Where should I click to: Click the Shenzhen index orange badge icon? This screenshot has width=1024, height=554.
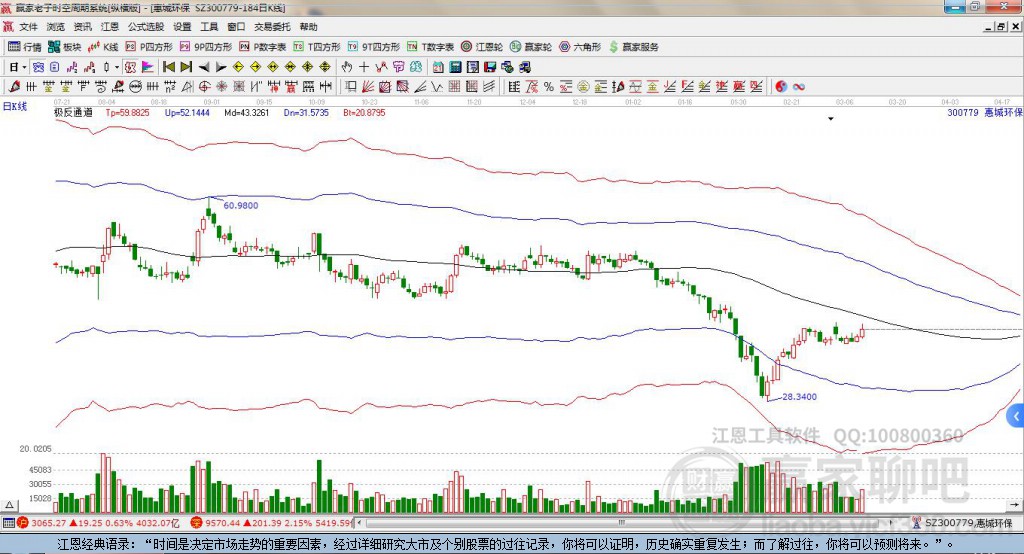click(x=196, y=523)
